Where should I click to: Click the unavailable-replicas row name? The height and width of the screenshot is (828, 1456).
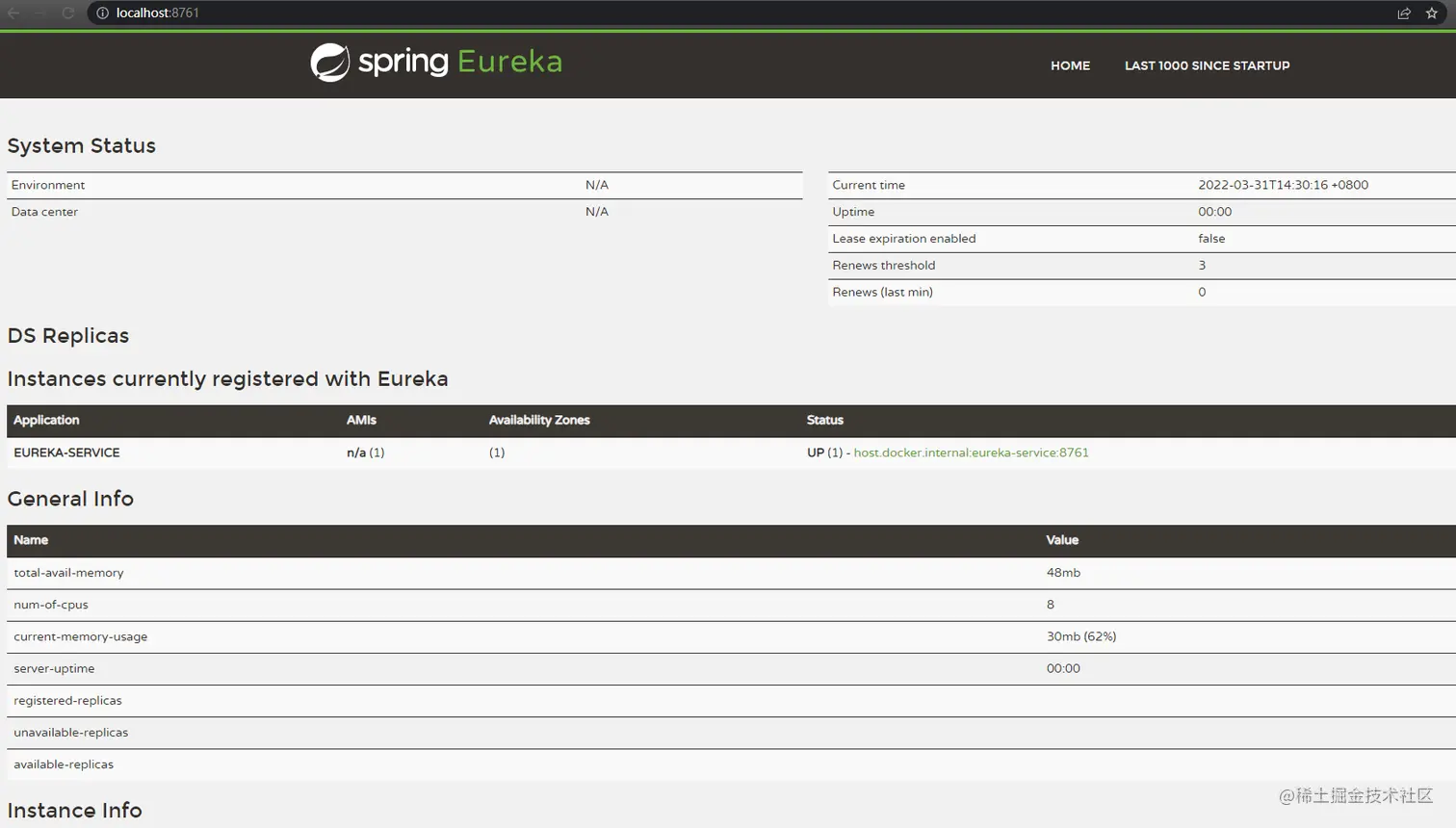click(70, 733)
